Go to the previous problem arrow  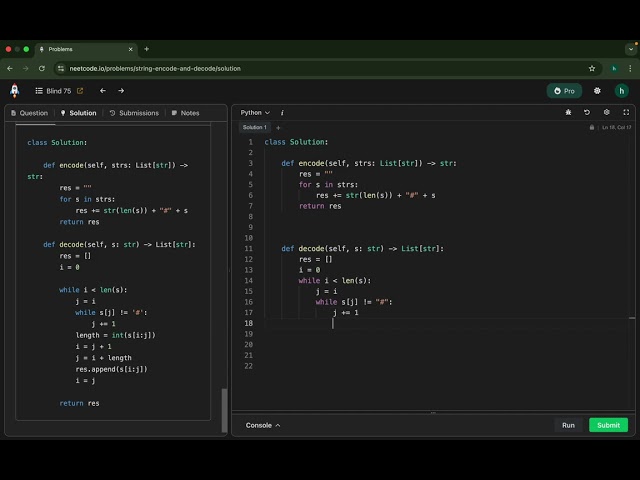pos(103,91)
